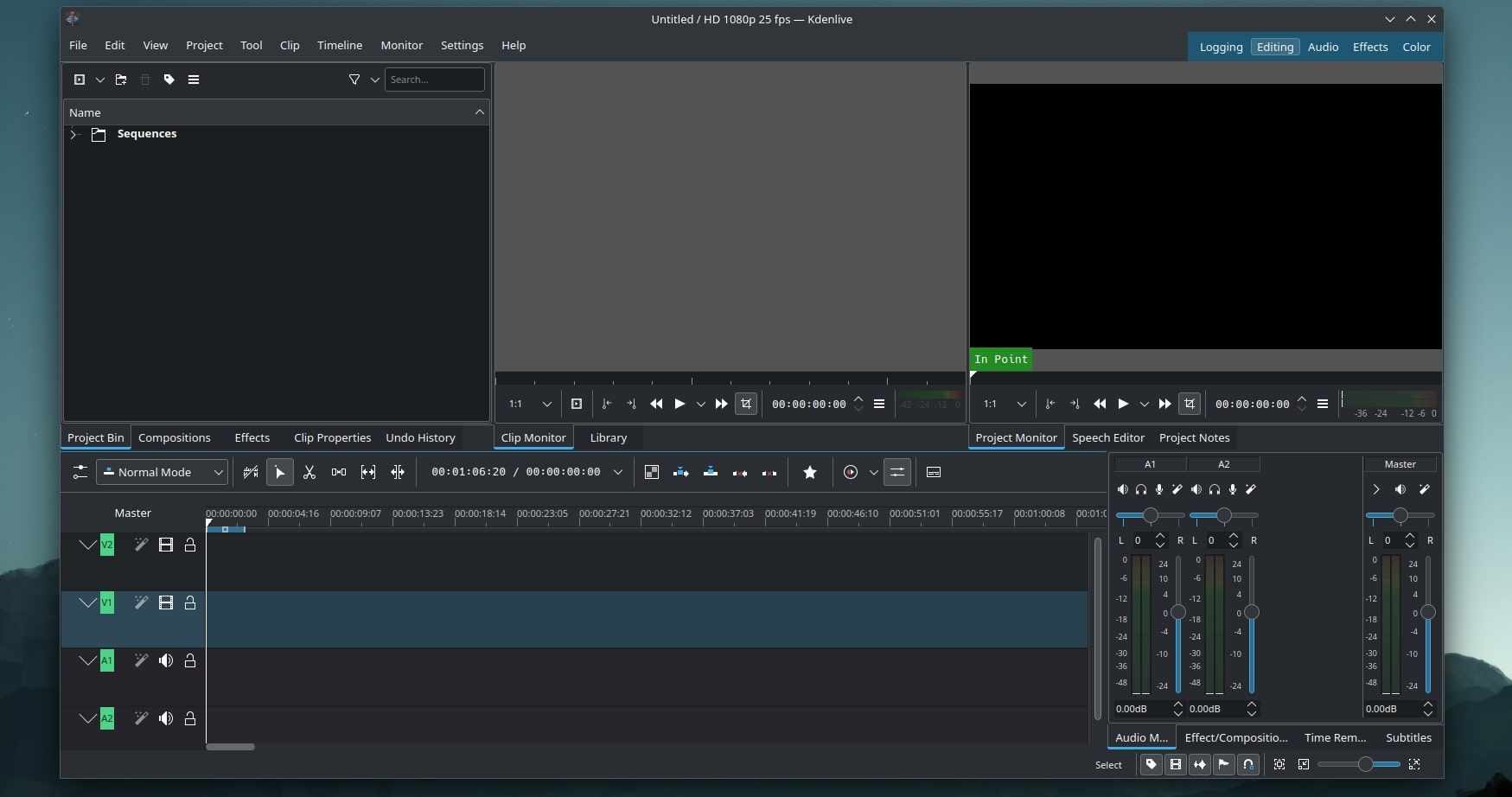Expand the Sequences folder

74,134
